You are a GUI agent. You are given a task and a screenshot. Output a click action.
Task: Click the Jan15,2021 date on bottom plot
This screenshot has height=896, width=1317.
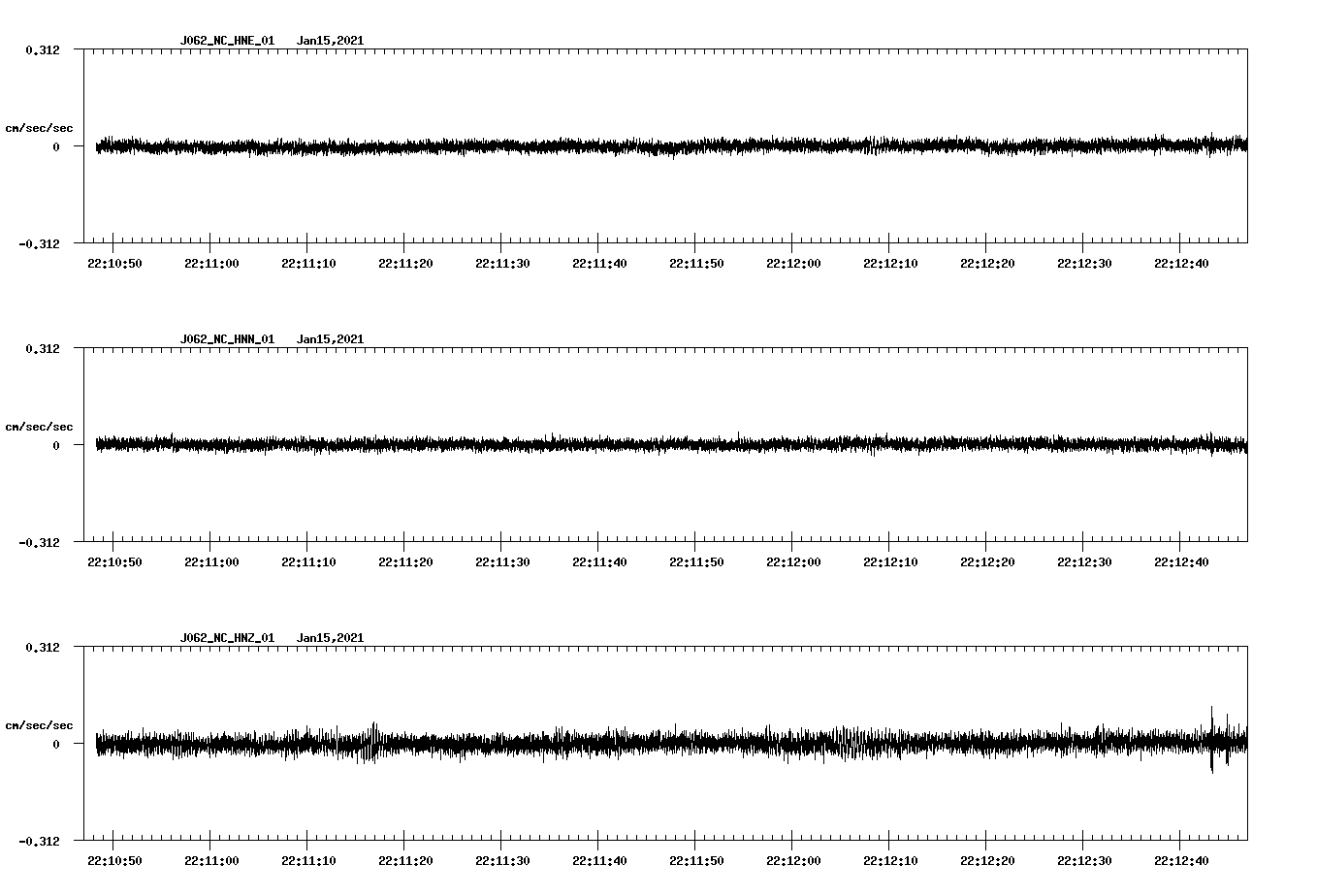[331, 637]
